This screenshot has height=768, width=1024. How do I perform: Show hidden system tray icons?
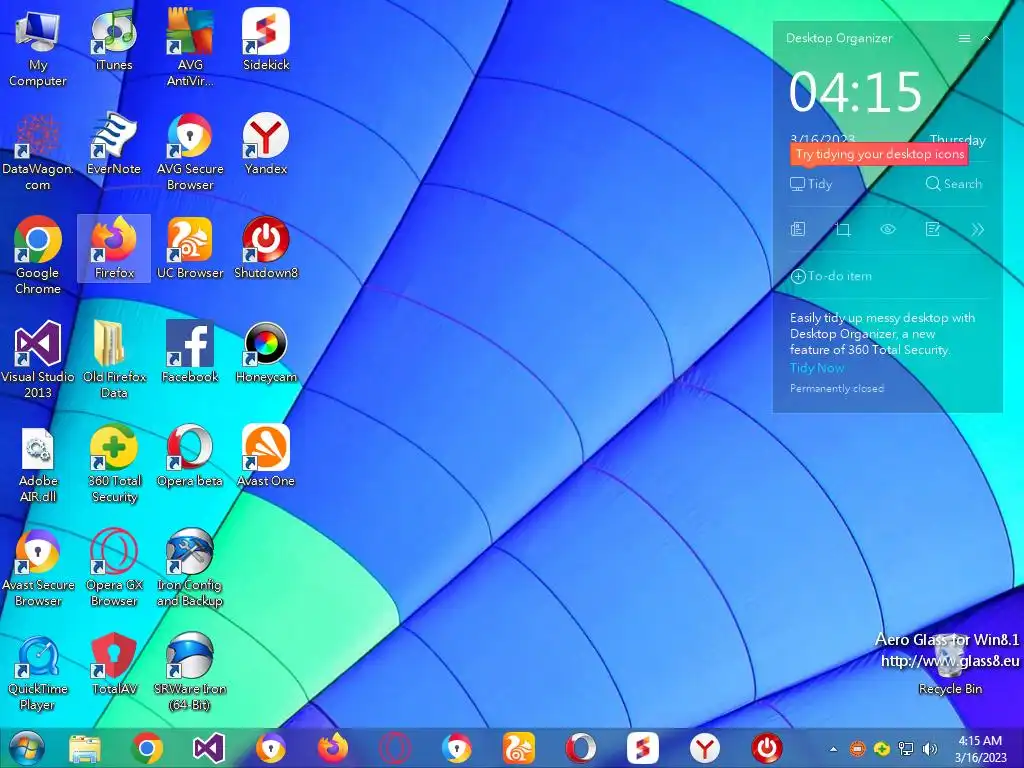833,749
